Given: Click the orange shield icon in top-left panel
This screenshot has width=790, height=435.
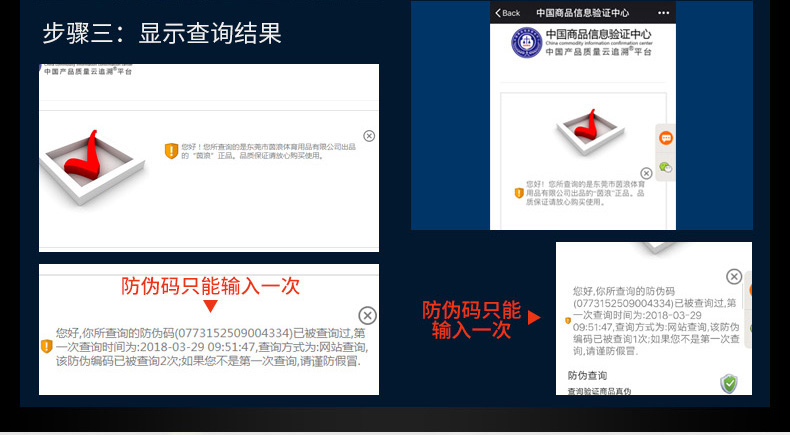Looking at the screenshot, I should point(171,150).
